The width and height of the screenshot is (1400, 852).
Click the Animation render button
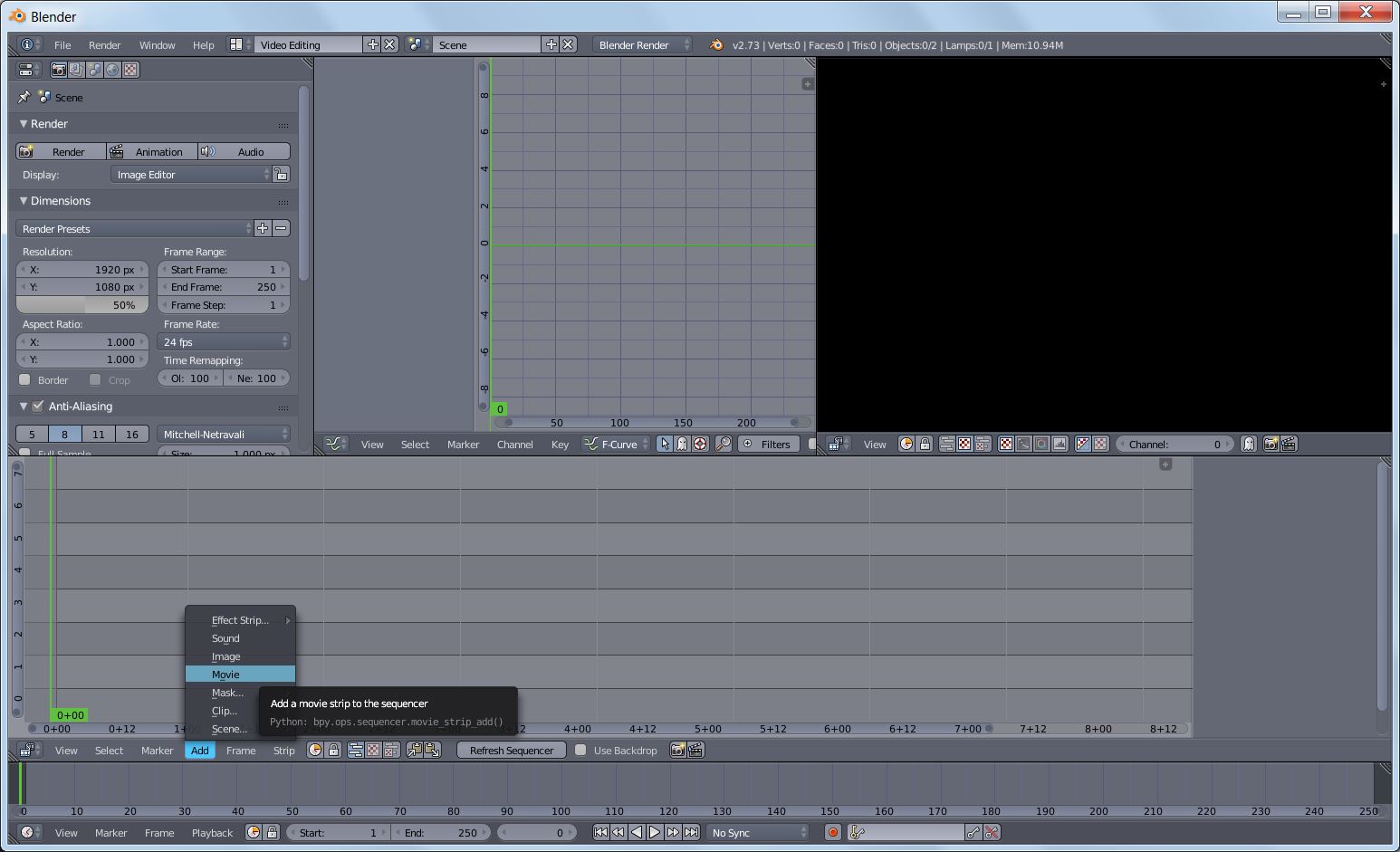[x=152, y=151]
